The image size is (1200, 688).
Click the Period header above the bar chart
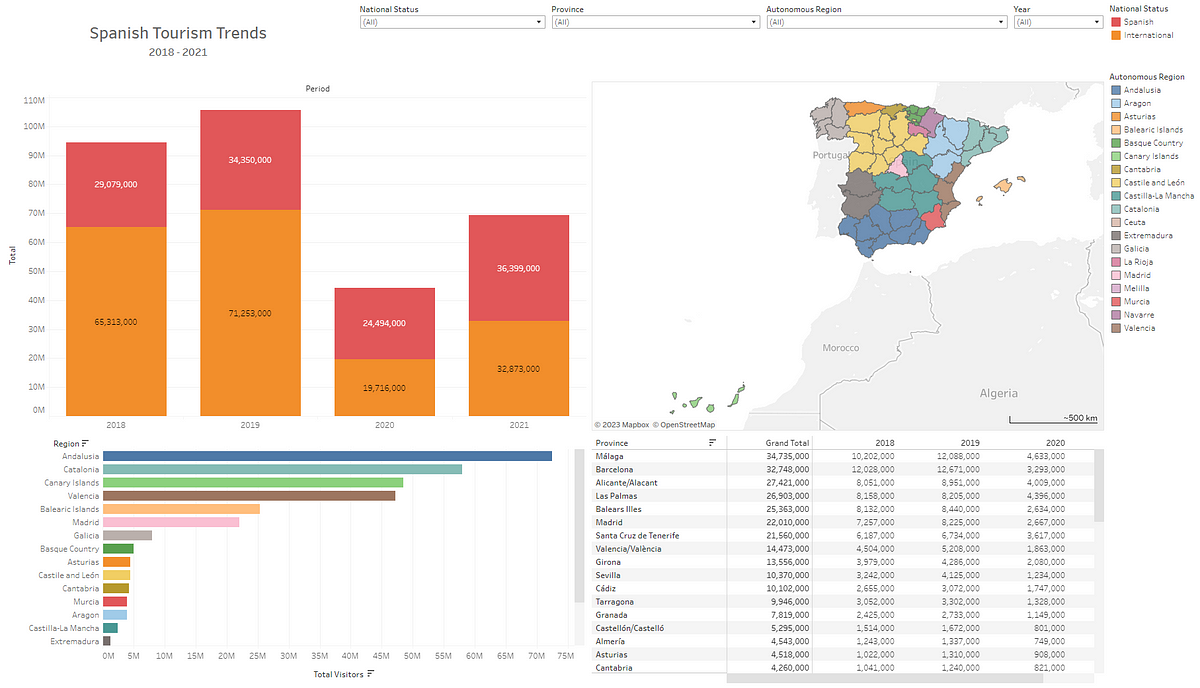[317, 88]
